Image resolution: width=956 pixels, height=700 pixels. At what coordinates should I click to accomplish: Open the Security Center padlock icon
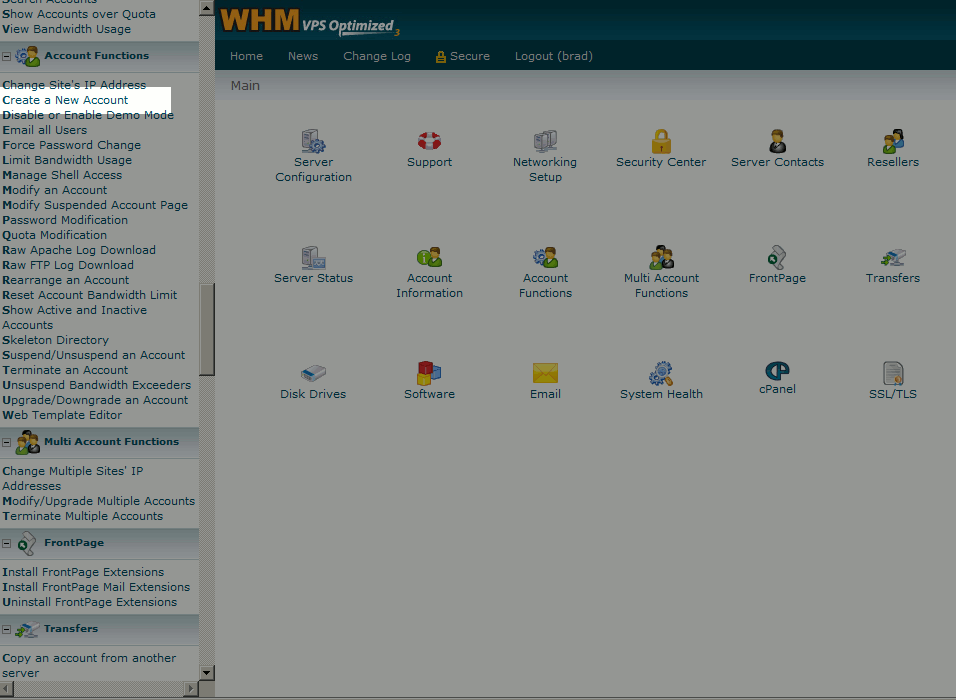coord(661,141)
